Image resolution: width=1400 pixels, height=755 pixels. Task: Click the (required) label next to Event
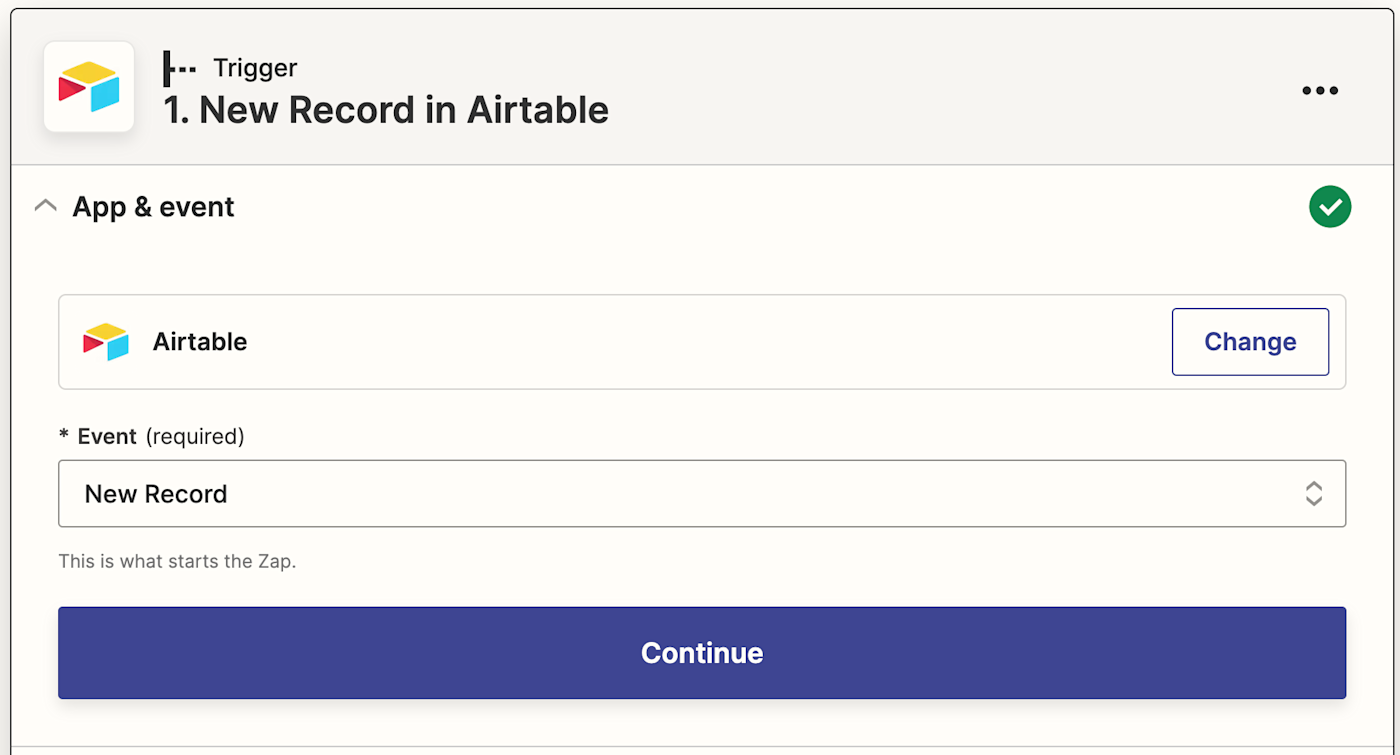pyautogui.click(x=195, y=436)
